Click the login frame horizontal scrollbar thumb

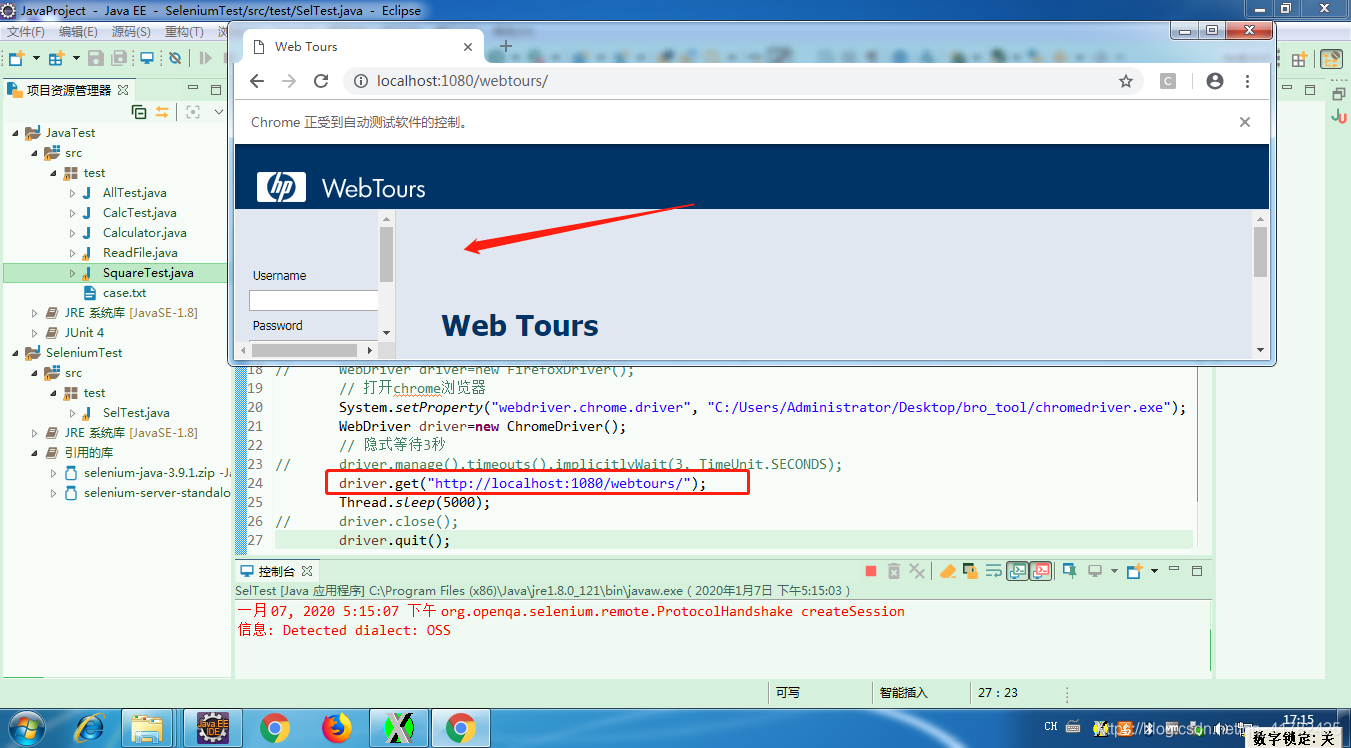(304, 350)
